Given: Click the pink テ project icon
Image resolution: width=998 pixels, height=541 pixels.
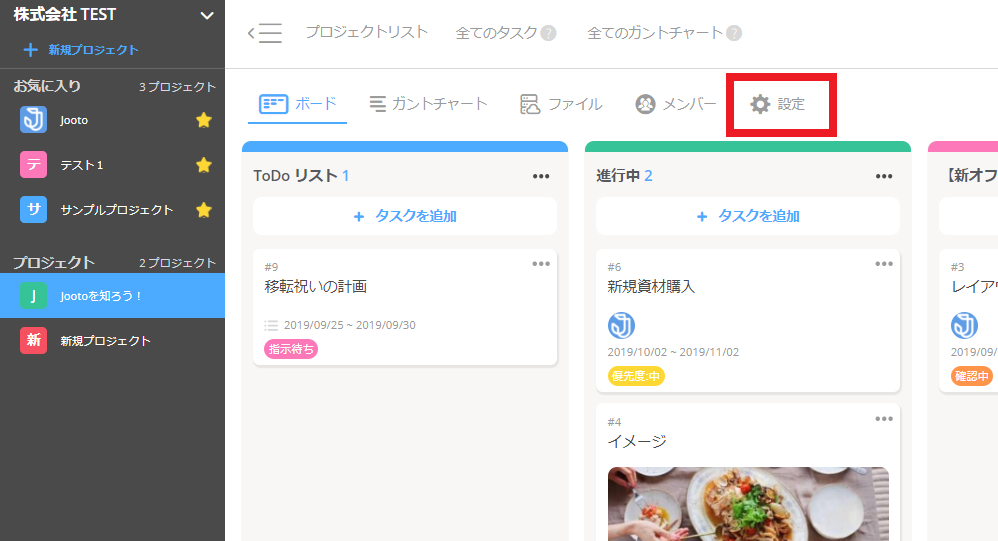Looking at the screenshot, I should click(33, 164).
